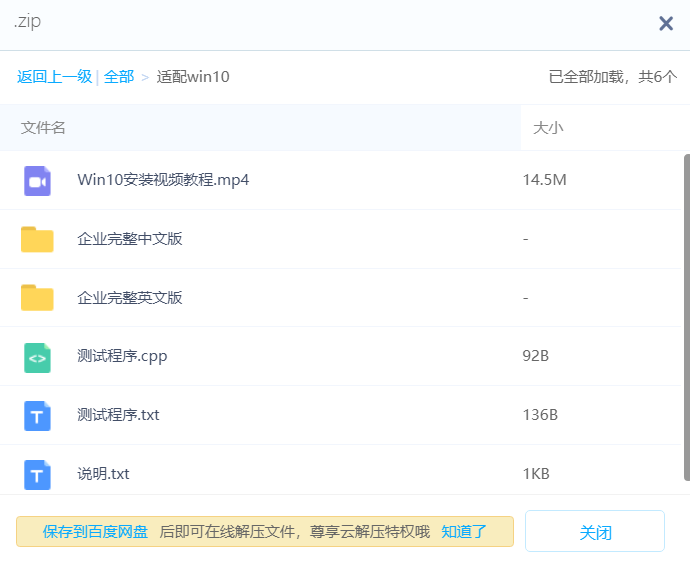Select the file 测试程序.txt
Screen dimensions: 690x563
click(118, 415)
